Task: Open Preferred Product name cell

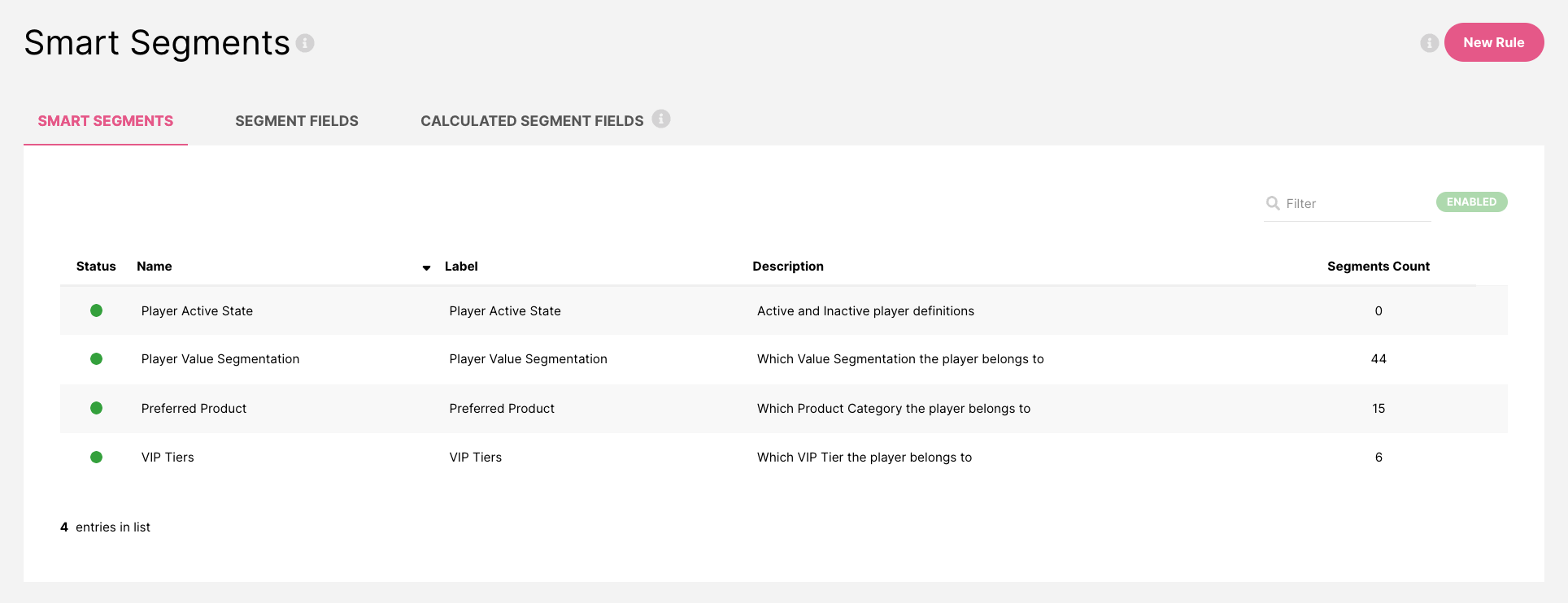Action: (194, 408)
